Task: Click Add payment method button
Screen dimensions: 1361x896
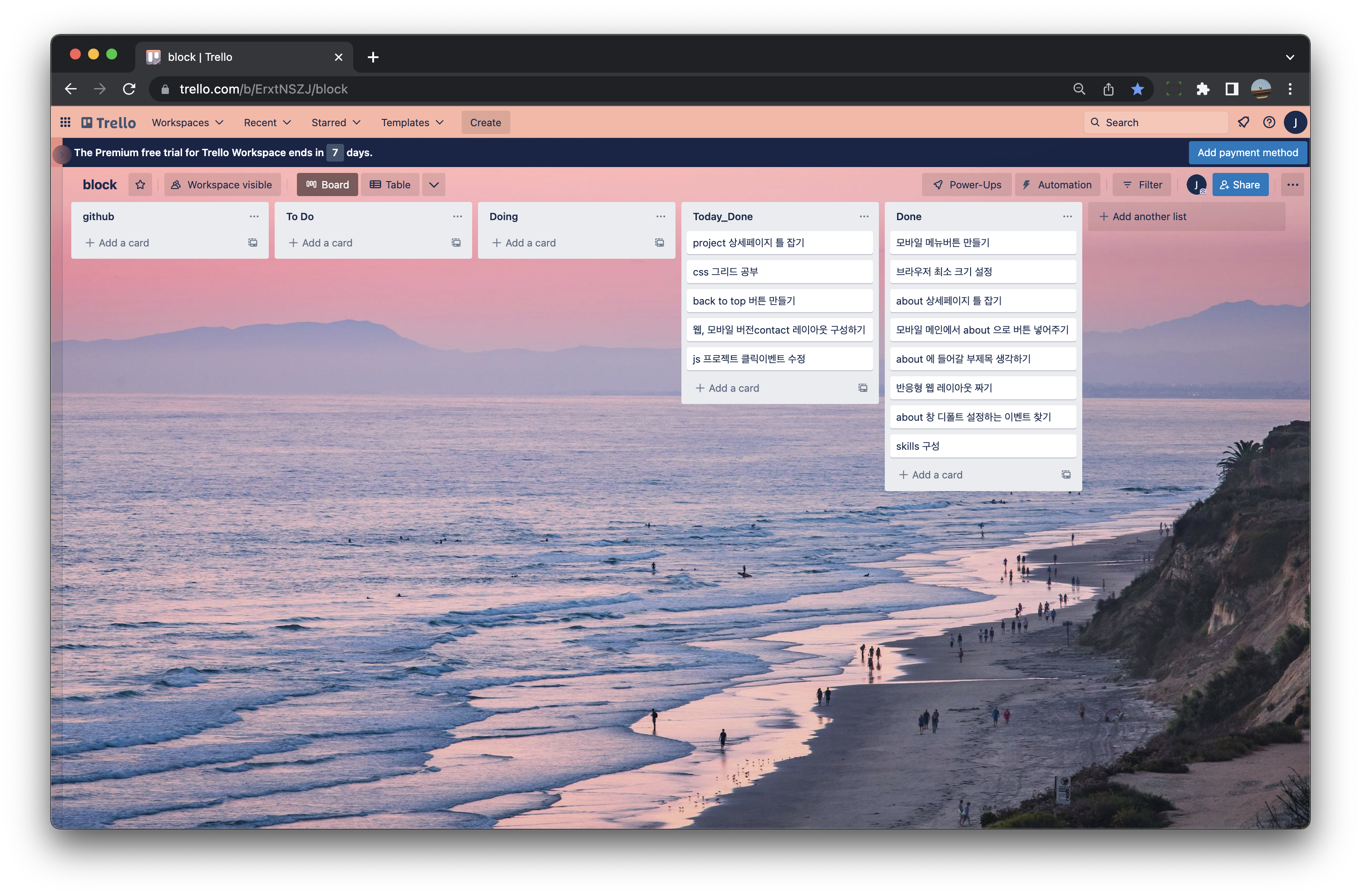Action: 1247,153
